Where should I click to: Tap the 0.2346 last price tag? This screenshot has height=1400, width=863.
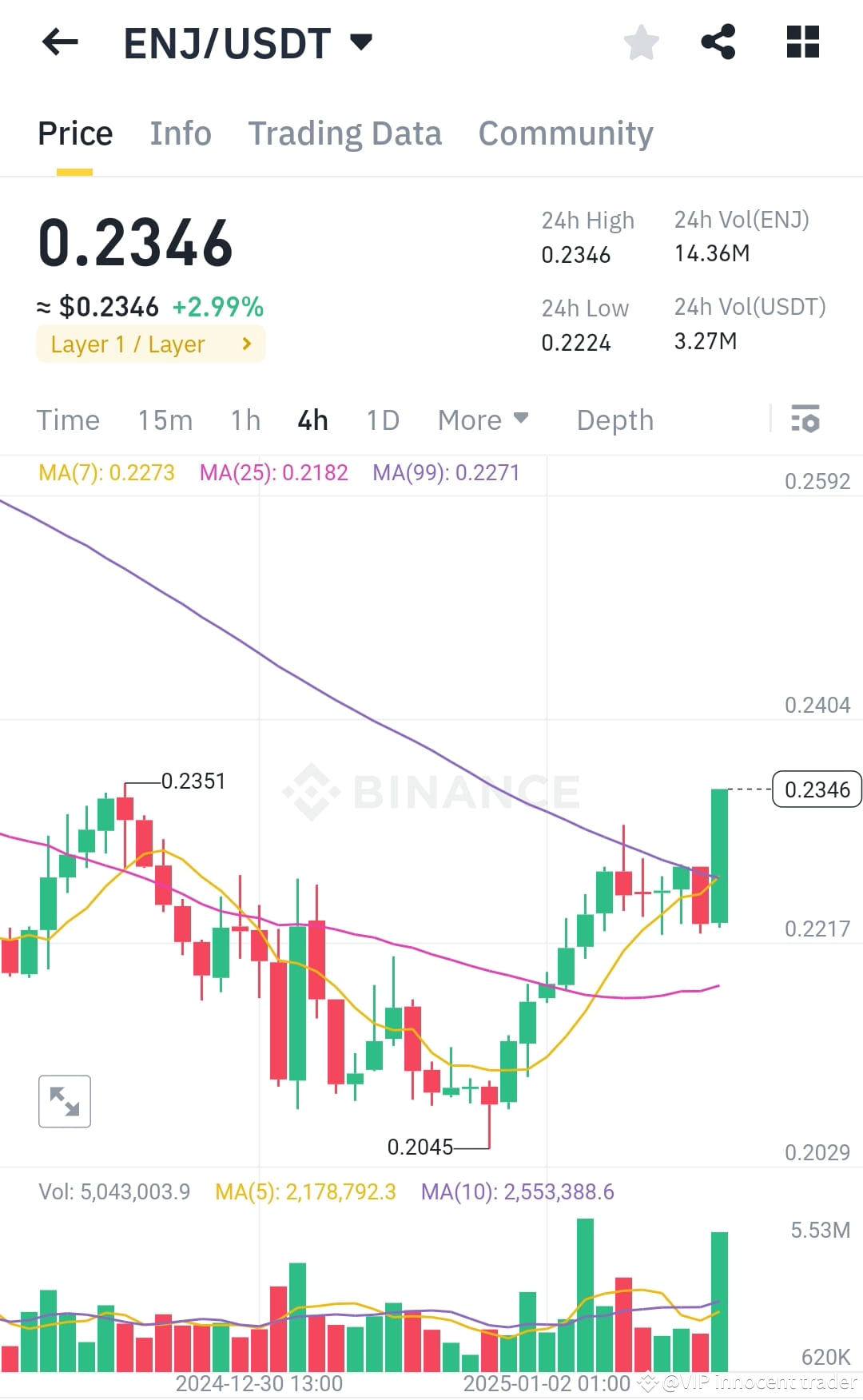pyautogui.click(x=816, y=789)
